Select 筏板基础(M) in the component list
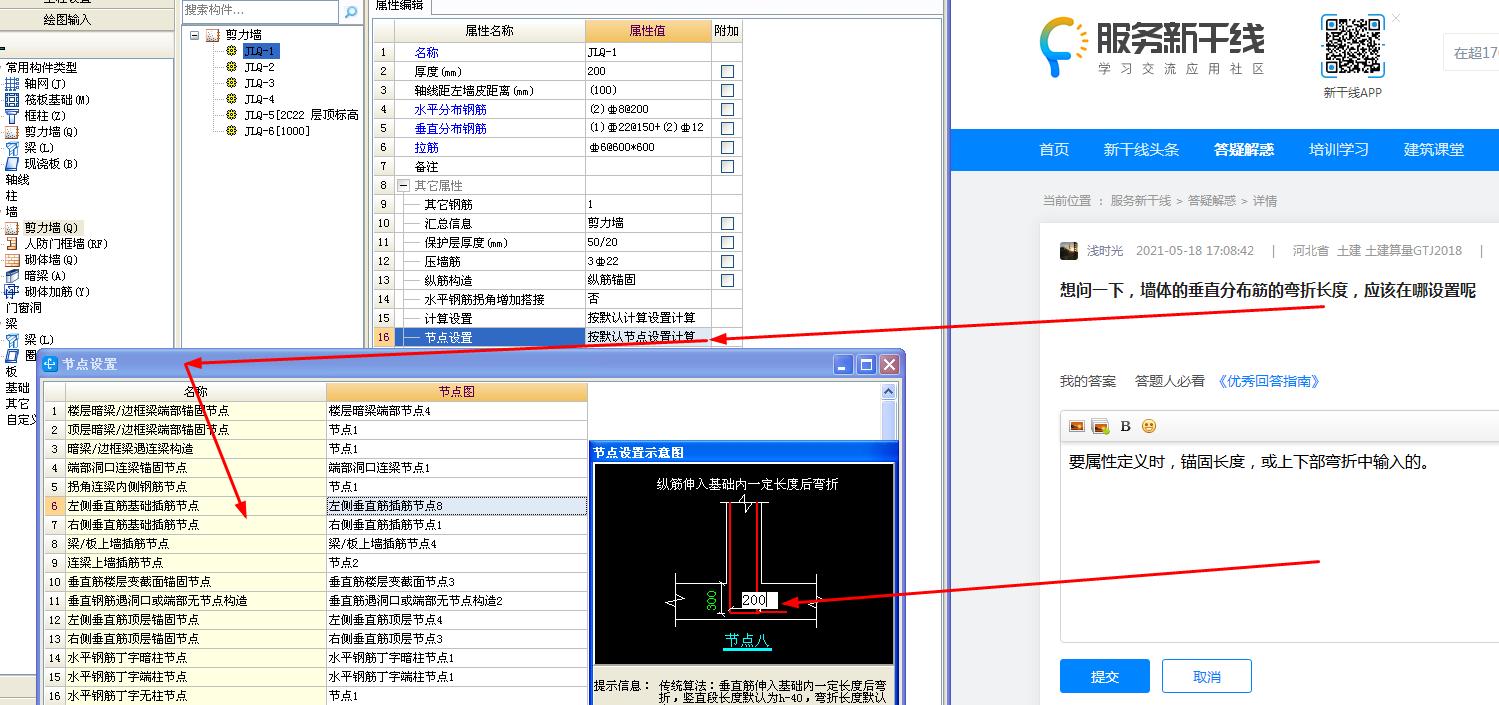 tap(47, 100)
